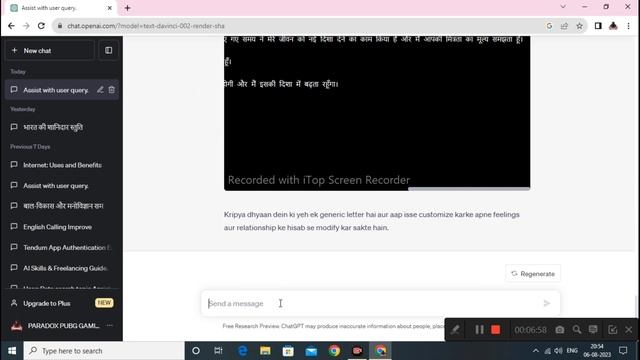Click the ENG language indicator

(x=572, y=351)
